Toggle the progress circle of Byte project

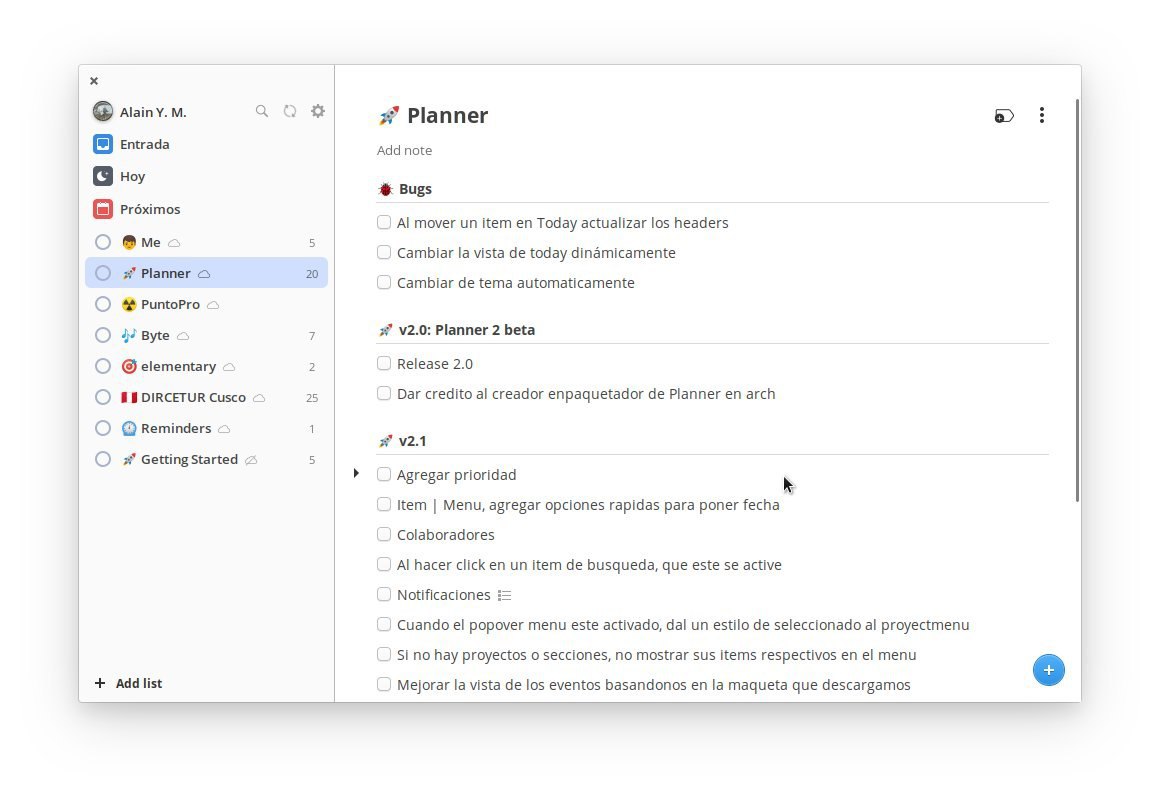point(103,335)
